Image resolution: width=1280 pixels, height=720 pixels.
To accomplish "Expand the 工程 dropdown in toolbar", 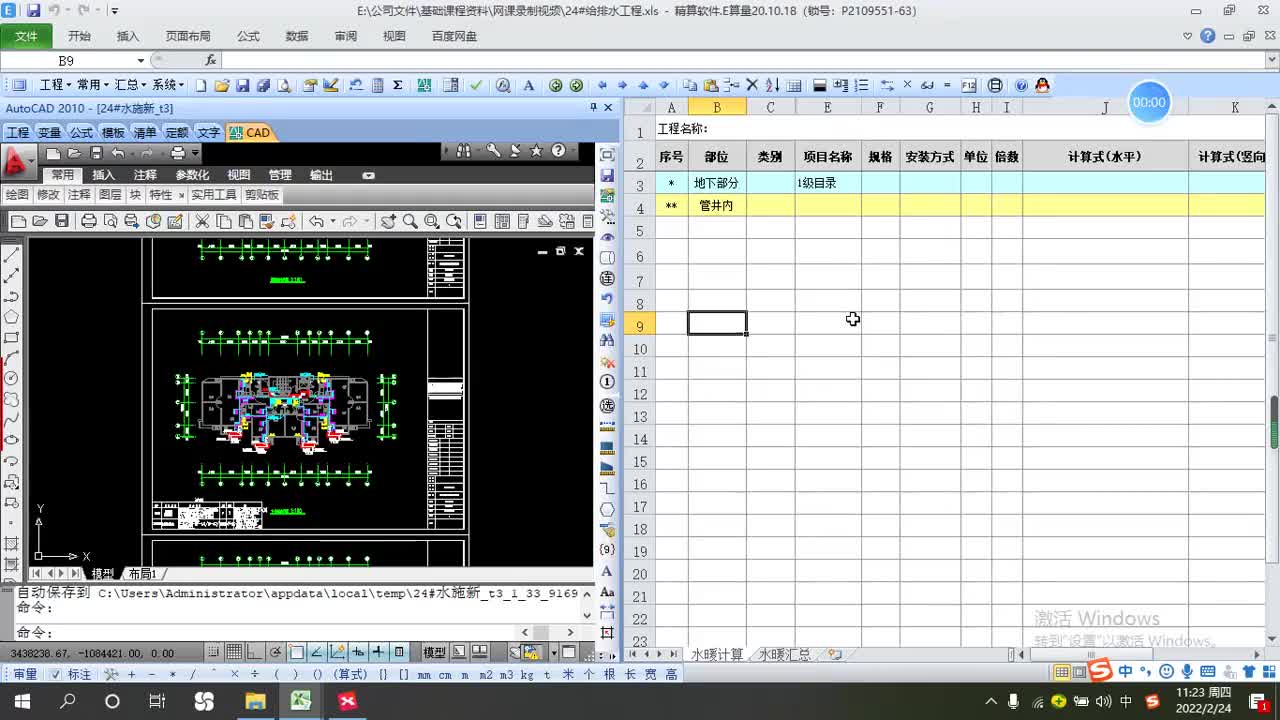I will (x=53, y=86).
